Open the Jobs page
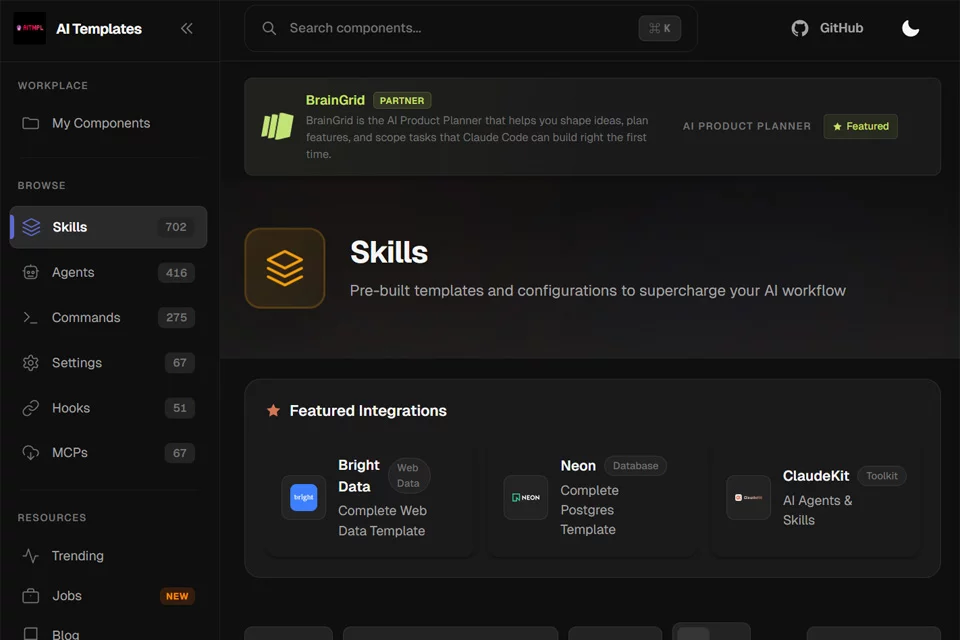 coord(108,596)
